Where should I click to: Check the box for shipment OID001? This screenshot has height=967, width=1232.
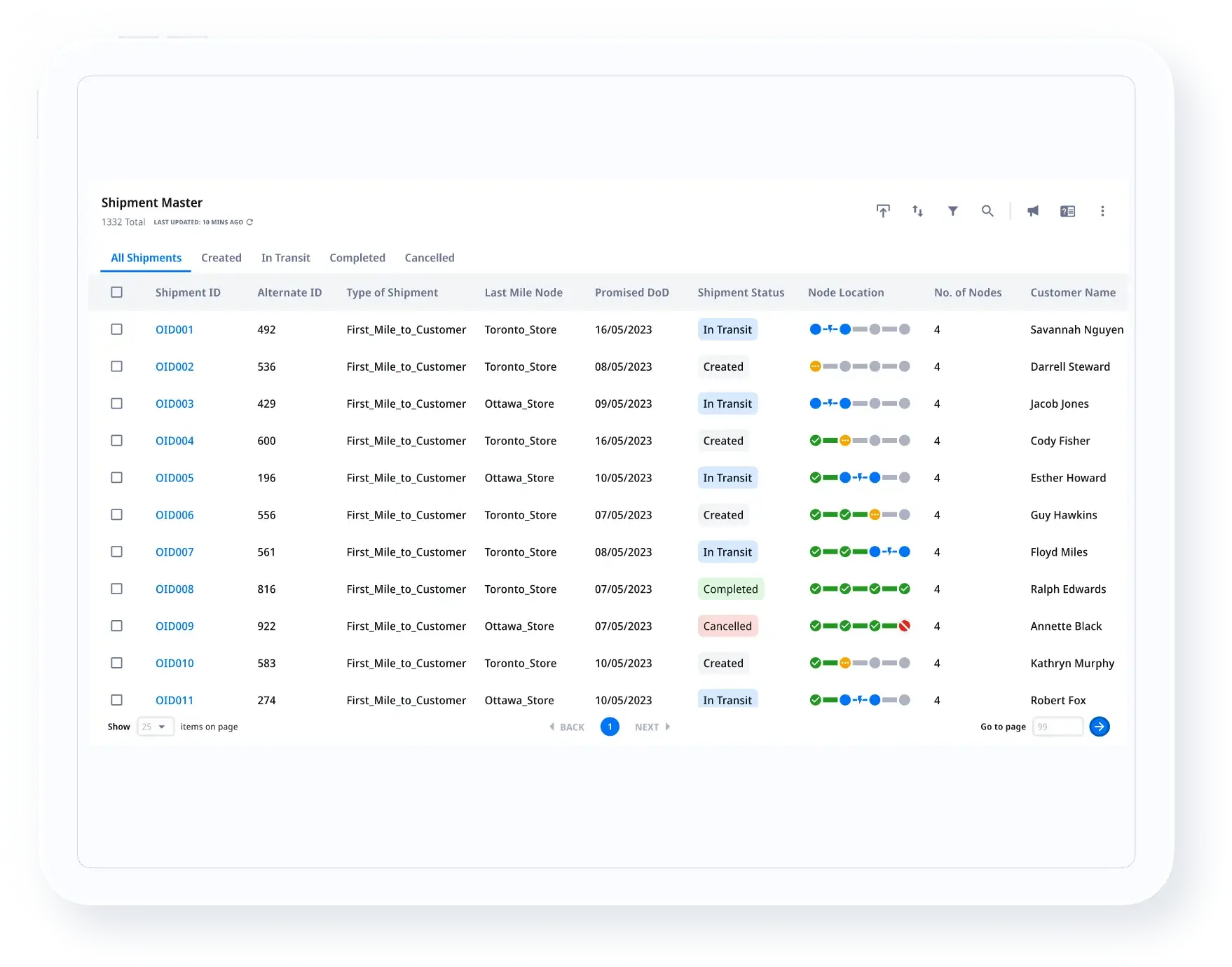tap(117, 329)
